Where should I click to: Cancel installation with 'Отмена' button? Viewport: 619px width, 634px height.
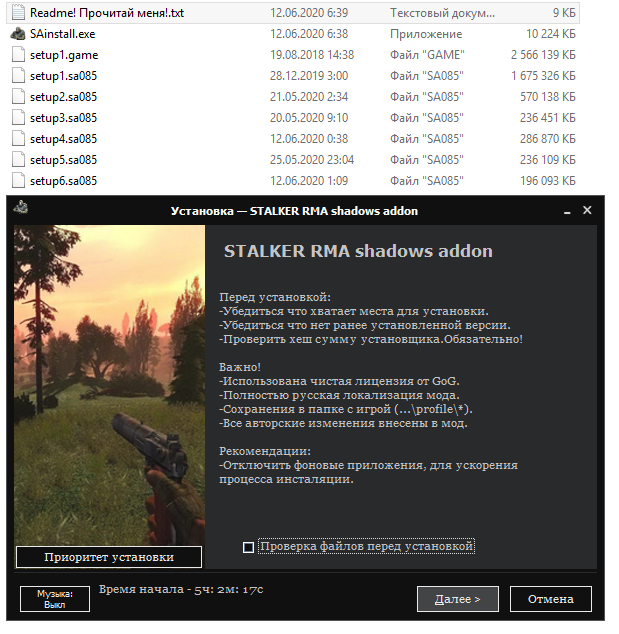click(551, 599)
